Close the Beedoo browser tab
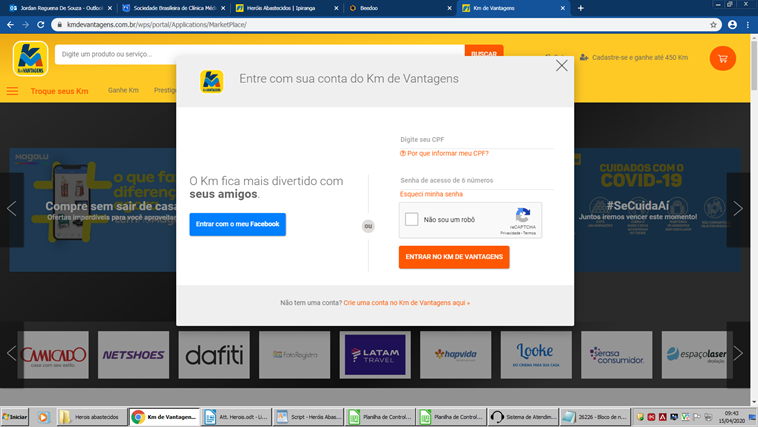The width and height of the screenshot is (758, 427). pyautogui.click(x=449, y=8)
